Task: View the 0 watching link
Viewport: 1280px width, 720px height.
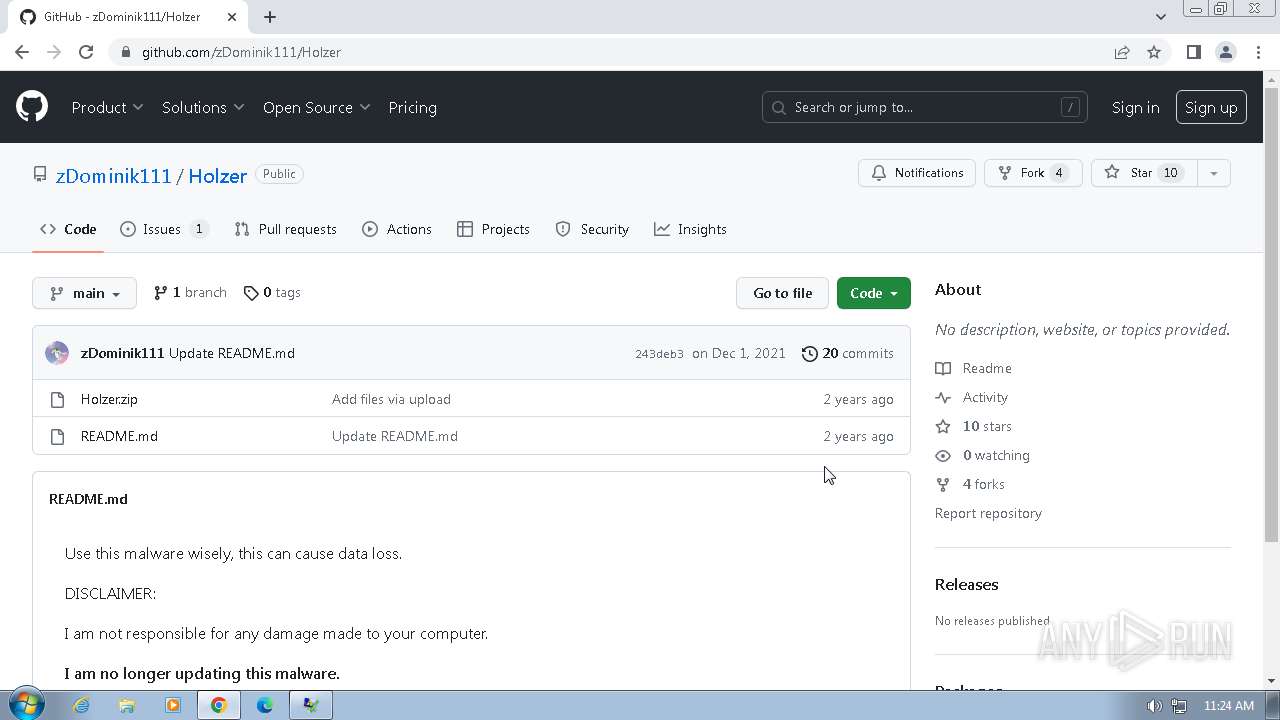Action: pyautogui.click(x=982, y=455)
